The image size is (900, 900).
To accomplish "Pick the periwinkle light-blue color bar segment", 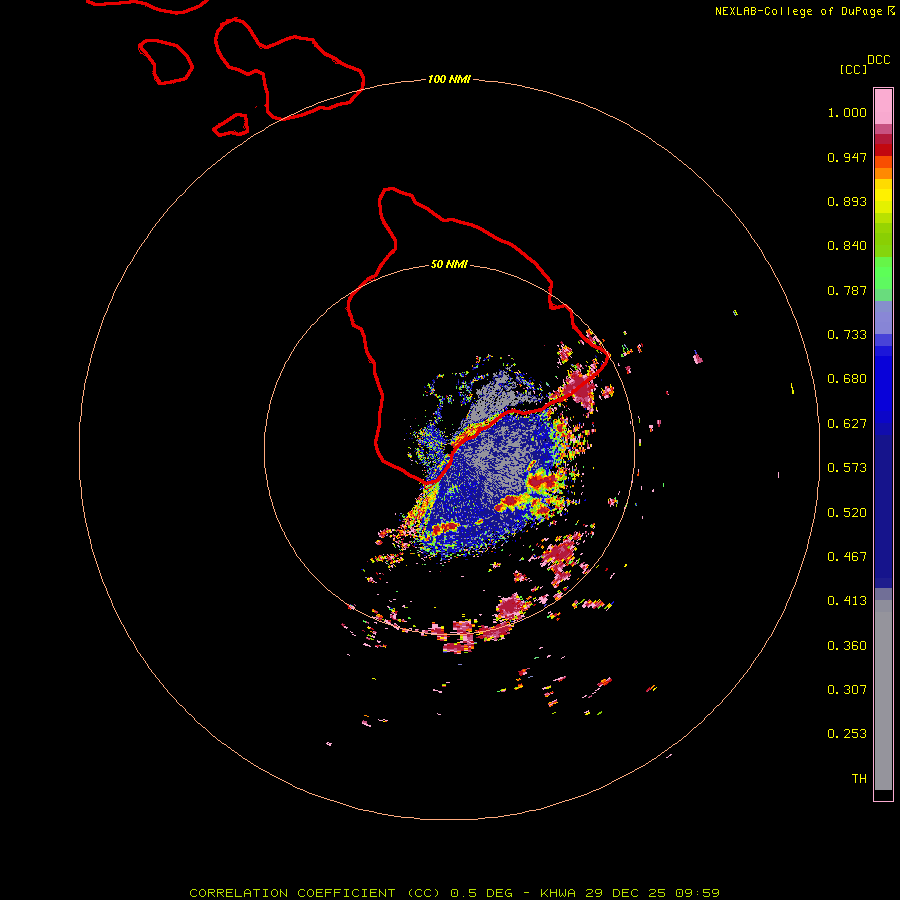I will 883,317.
